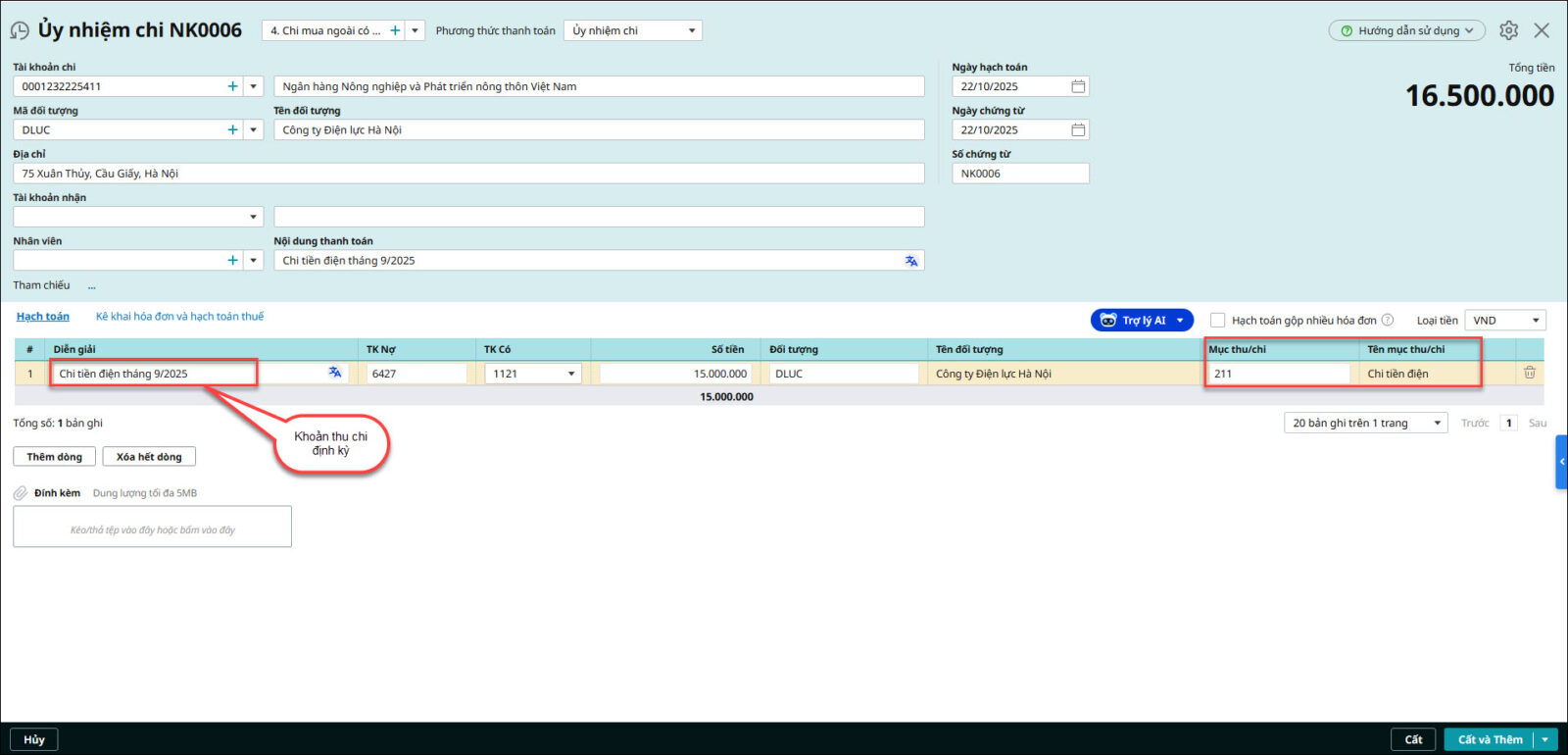Image resolution: width=1568 pixels, height=755 pixels.
Task: Click the attachment paperclip icon
Action: (21, 493)
